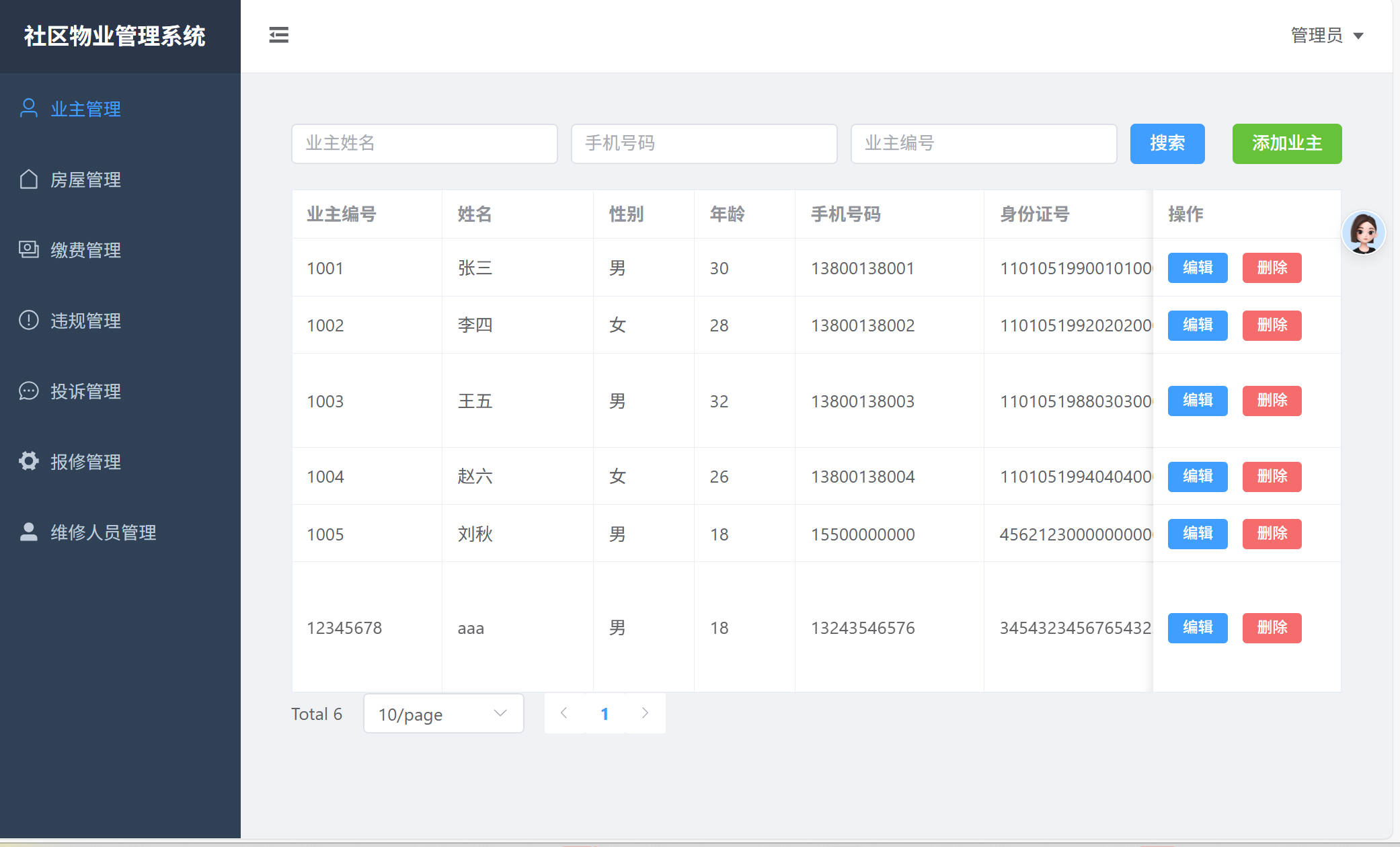1400x847 pixels.
Task: Edit the row for 张三
Action: (x=1197, y=268)
